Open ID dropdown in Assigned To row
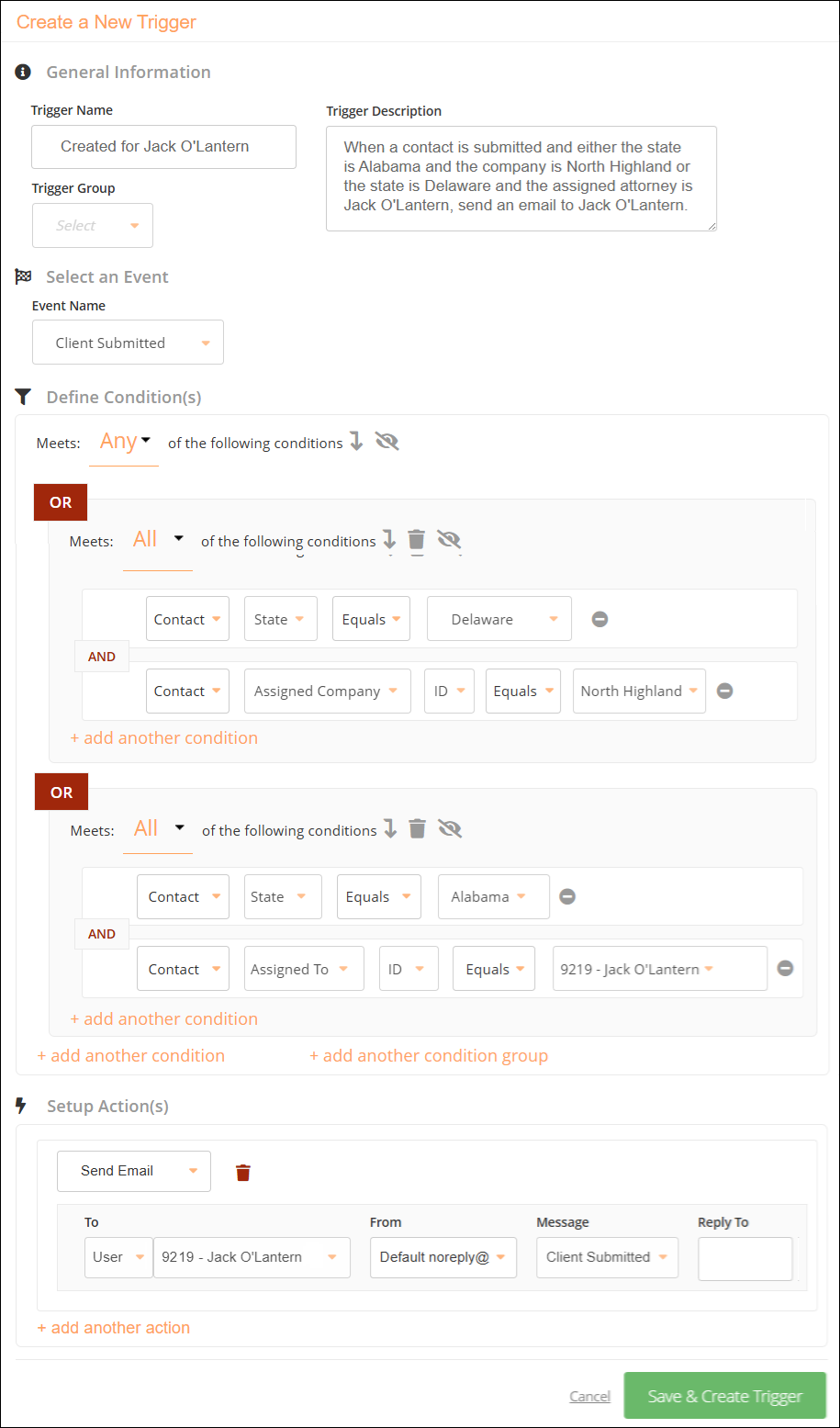The height and width of the screenshot is (1428, 840). pyautogui.click(x=409, y=969)
